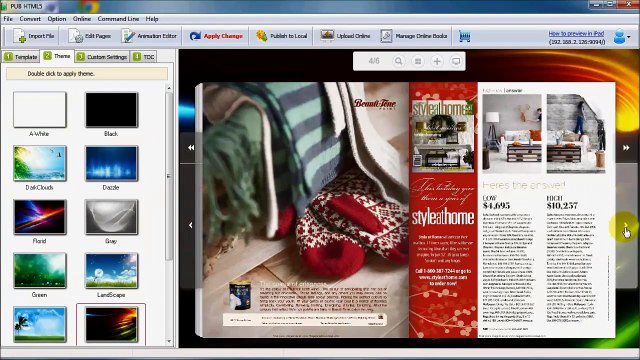Select the Green theme thumbnail
The height and width of the screenshot is (360, 640).
(x=40, y=270)
